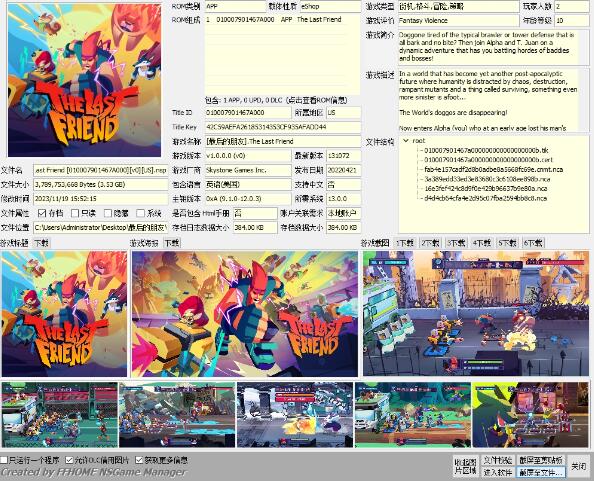Toggle the 只读 file attribute checkbox
Screen dimensions: 594x482
click(75, 213)
